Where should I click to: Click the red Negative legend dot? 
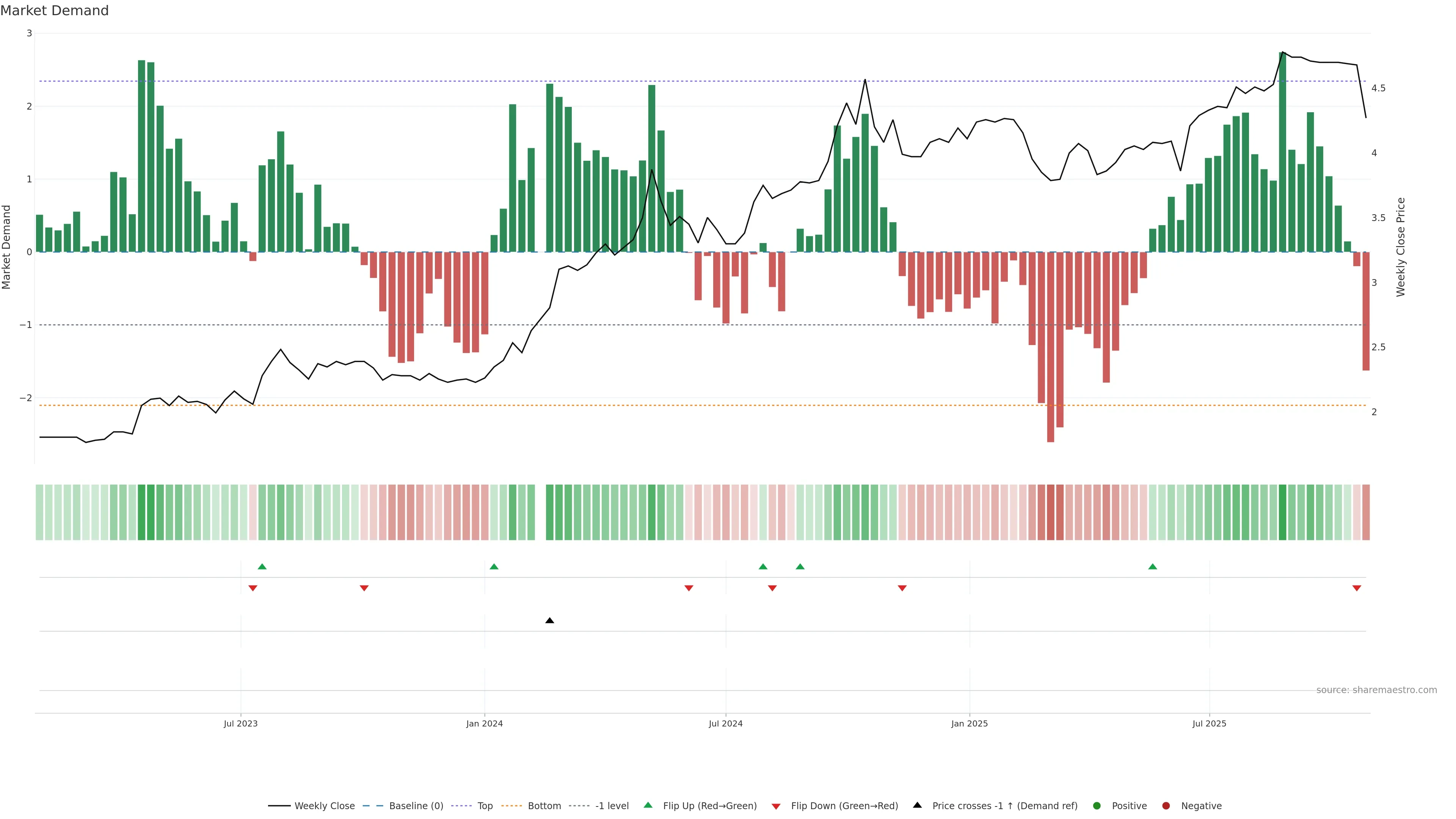1166,806
